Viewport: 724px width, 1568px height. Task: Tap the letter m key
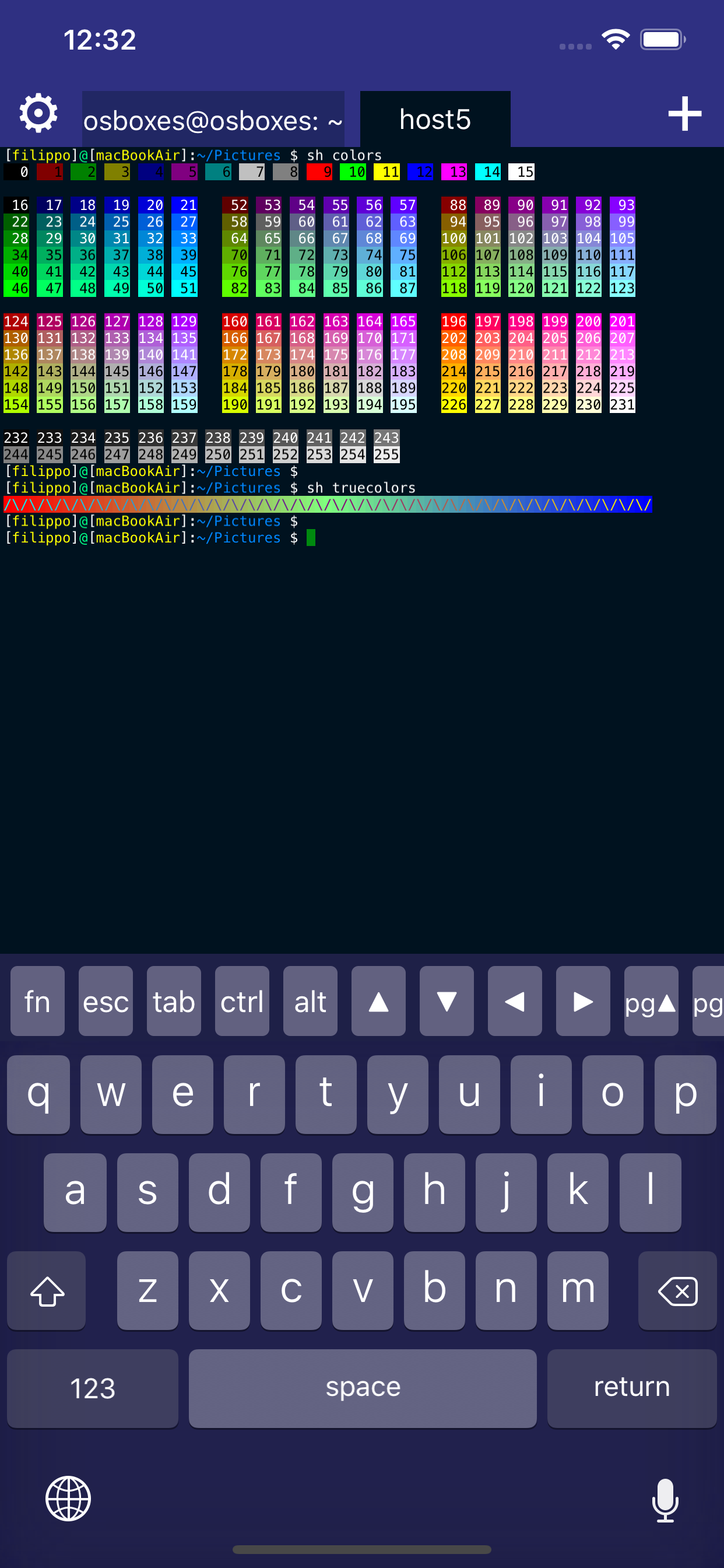click(578, 1290)
